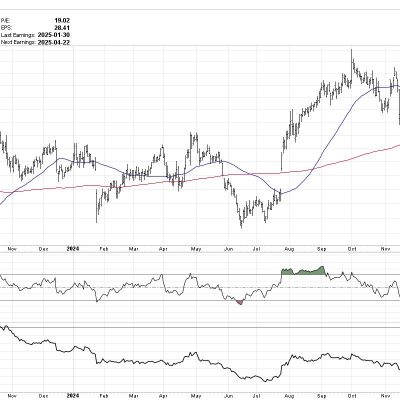Select the Feb label on upper time axis
Screen dimensions: 400x400
click(104, 249)
